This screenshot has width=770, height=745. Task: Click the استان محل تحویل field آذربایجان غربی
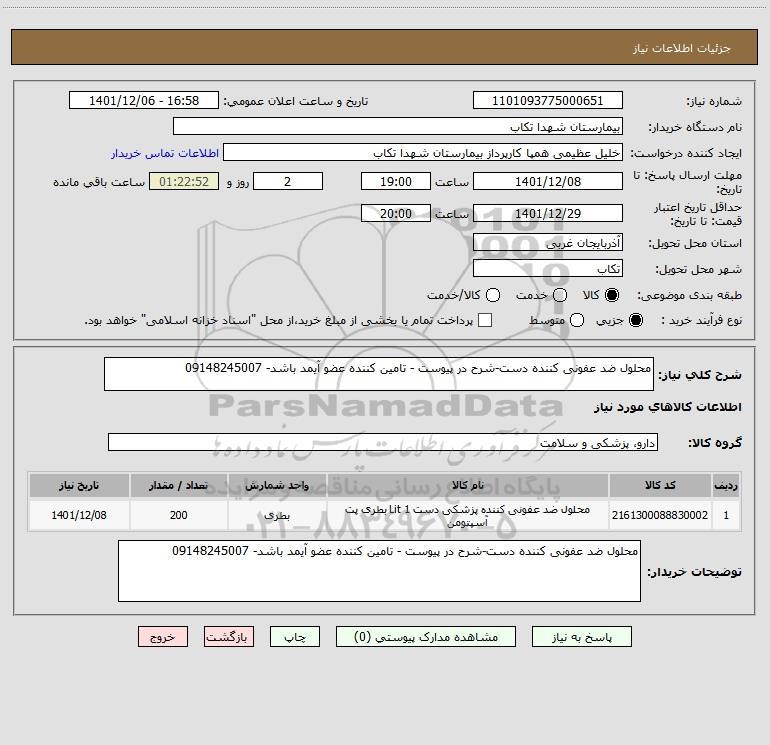(548, 242)
